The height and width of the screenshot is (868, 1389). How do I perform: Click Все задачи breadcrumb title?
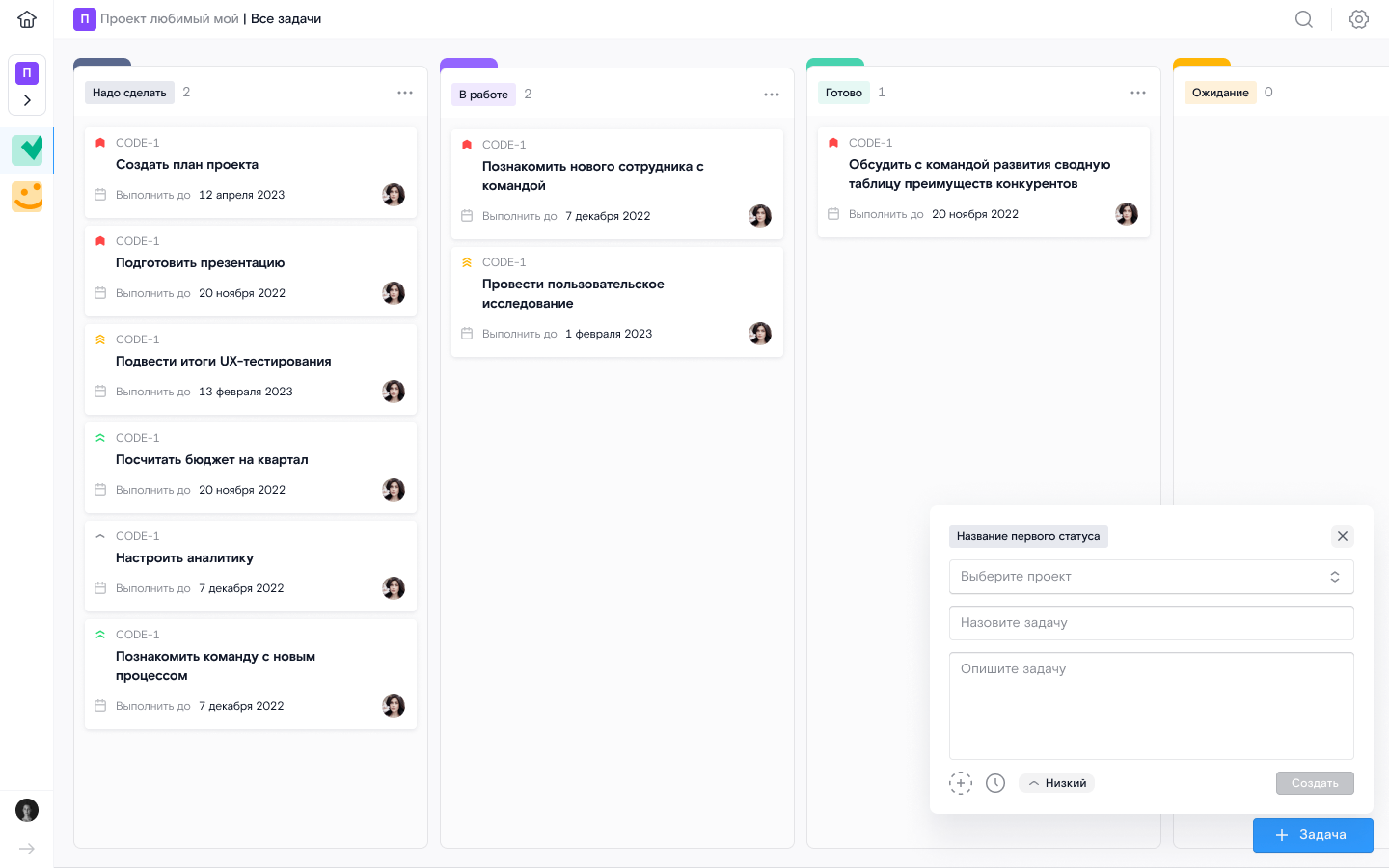point(286,19)
